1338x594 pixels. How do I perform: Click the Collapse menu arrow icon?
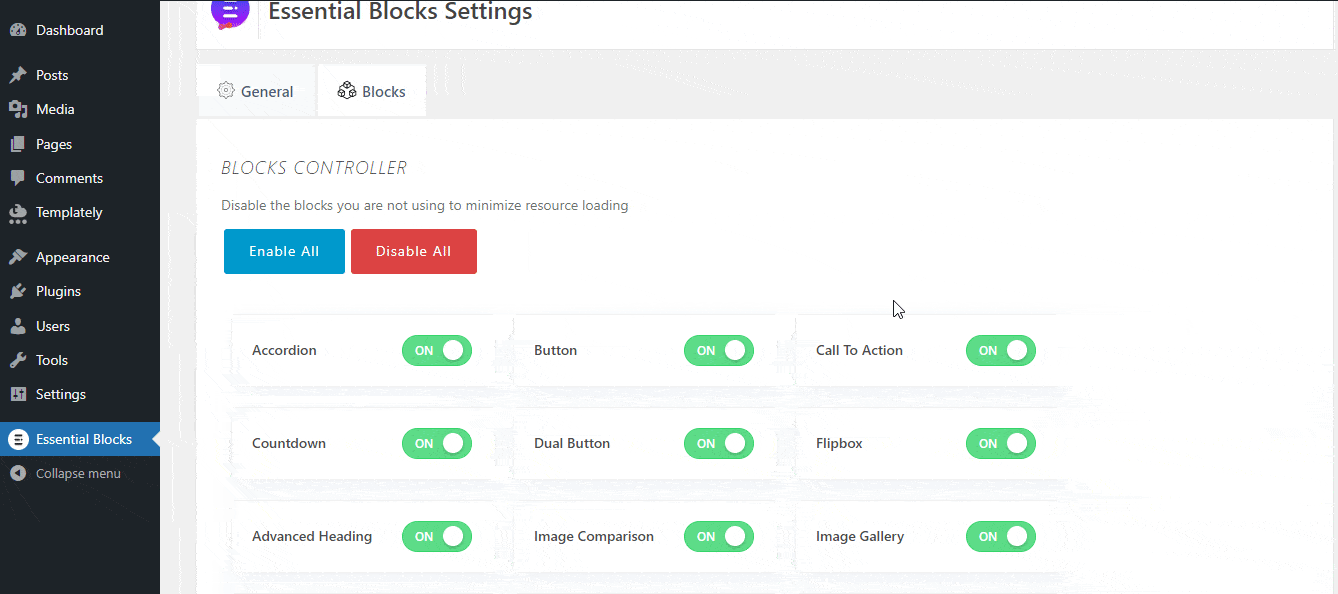(x=17, y=473)
